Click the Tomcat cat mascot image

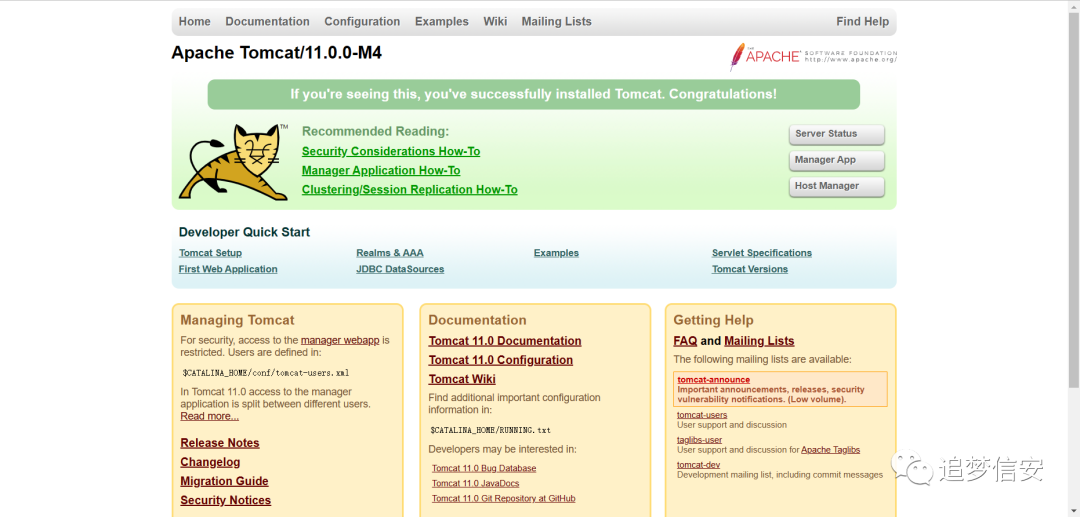tap(233, 162)
